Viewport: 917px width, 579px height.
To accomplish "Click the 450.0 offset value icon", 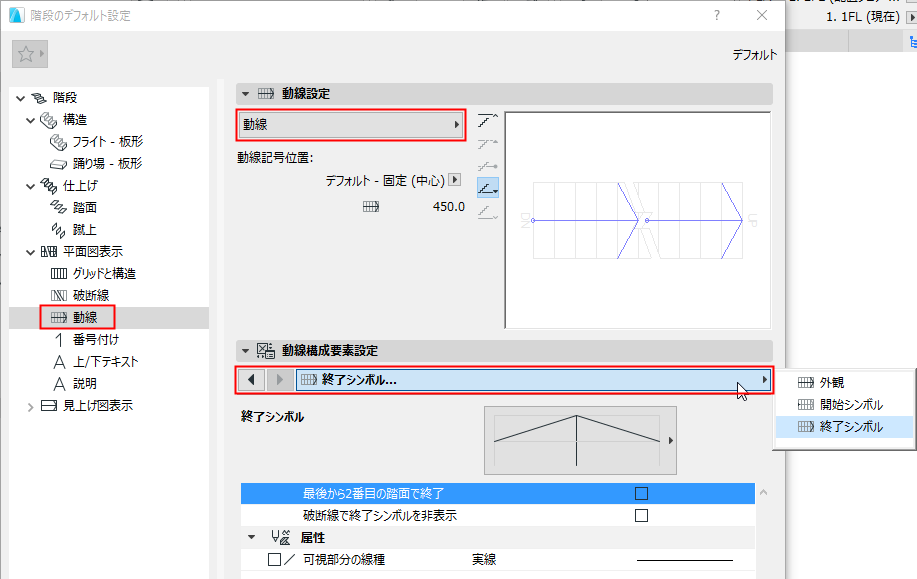I will (371, 206).
